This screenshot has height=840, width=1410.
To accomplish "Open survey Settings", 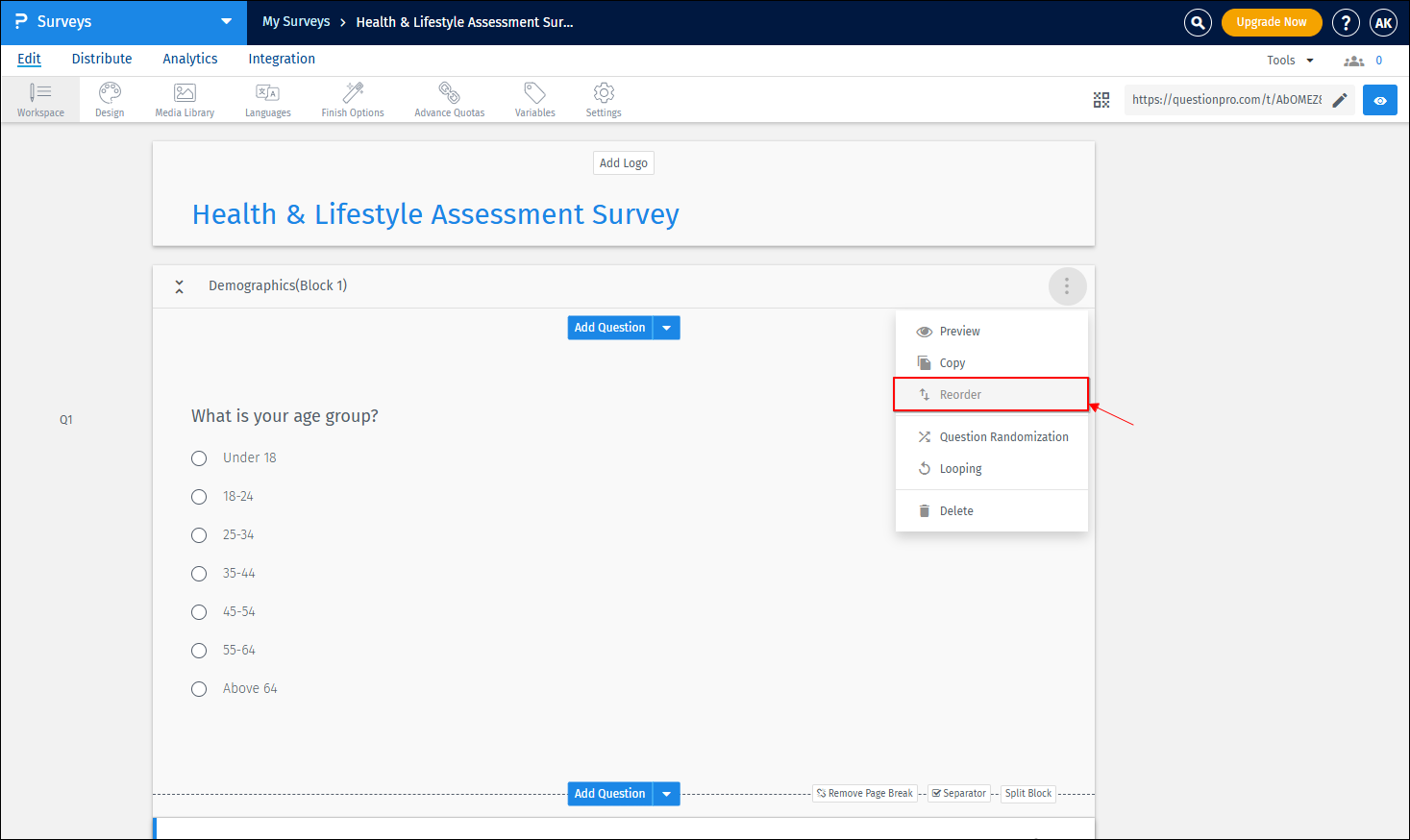I will coord(603,99).
